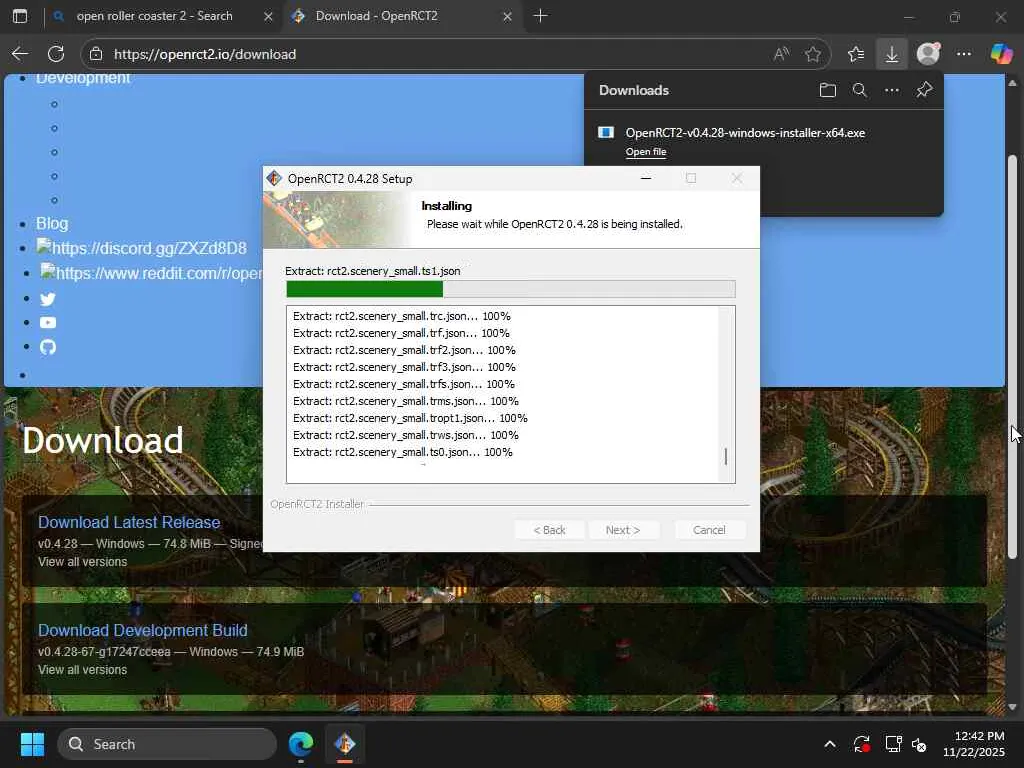Launch the Copilot sidebar icon
The image size is (1024, 768).
coord(1001,54)
